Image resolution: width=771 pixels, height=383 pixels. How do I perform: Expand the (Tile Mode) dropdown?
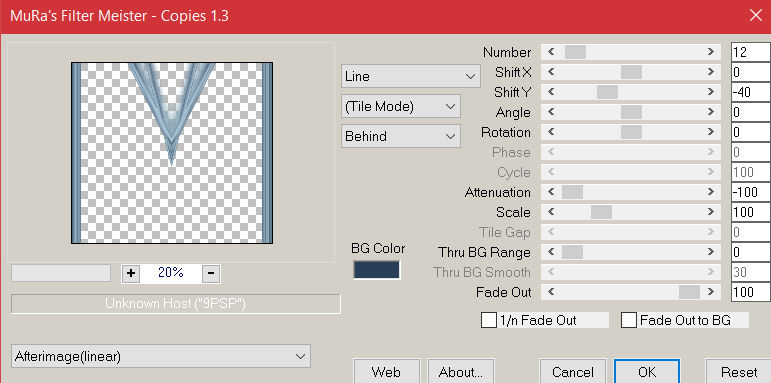[401, 106]
